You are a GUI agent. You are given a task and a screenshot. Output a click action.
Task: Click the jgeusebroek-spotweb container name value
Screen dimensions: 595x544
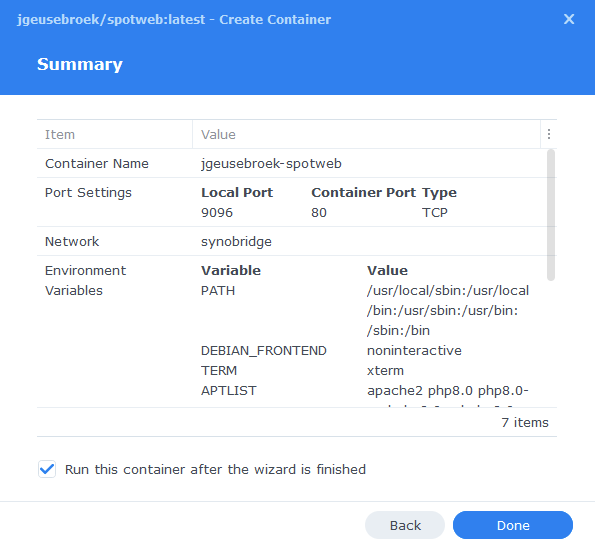(x=271, y=164)
